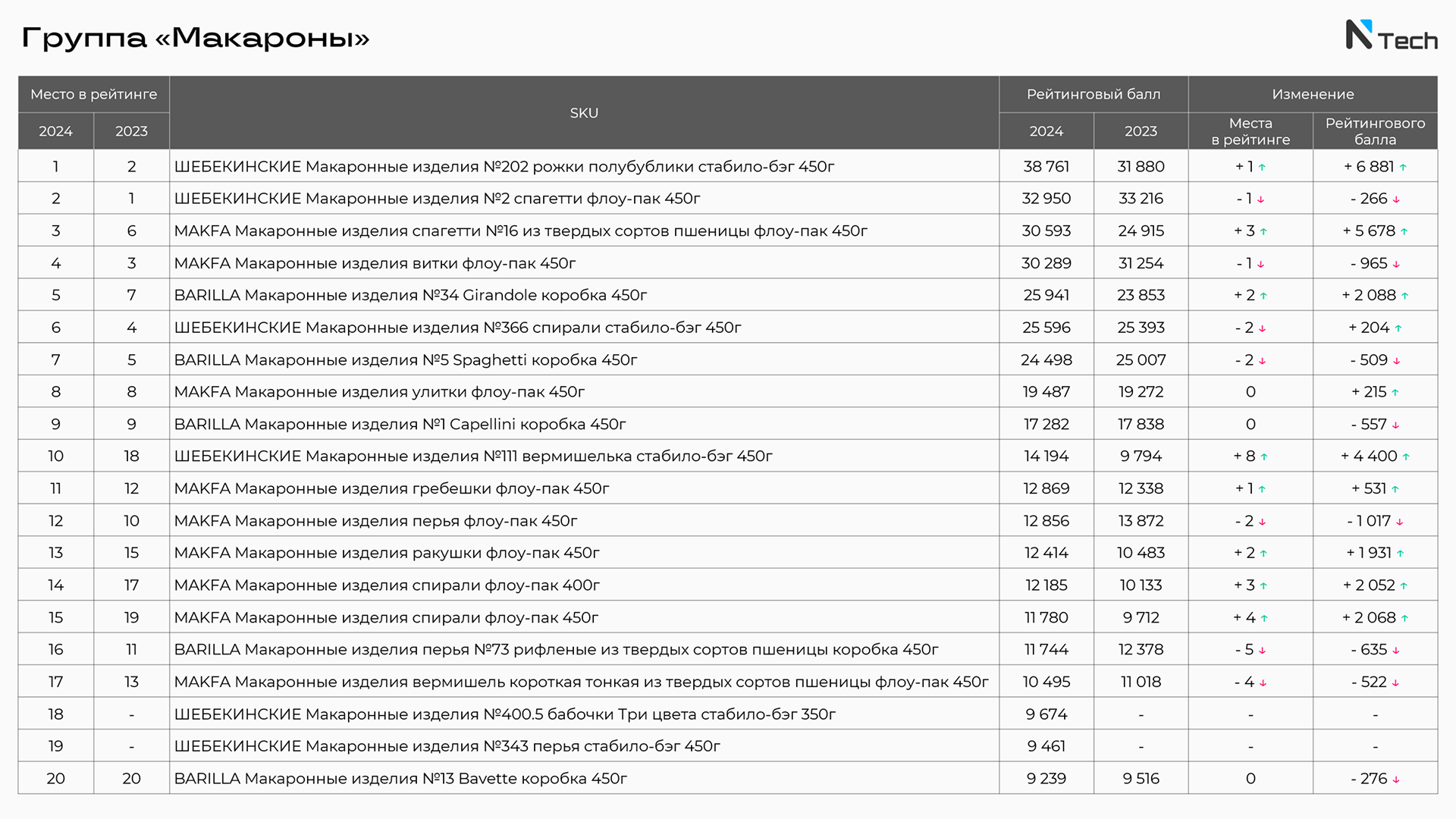This screenshot has height=819, width=1456.
Task: Click the green arrow next to + 2 068
Action: [1404, 619]
